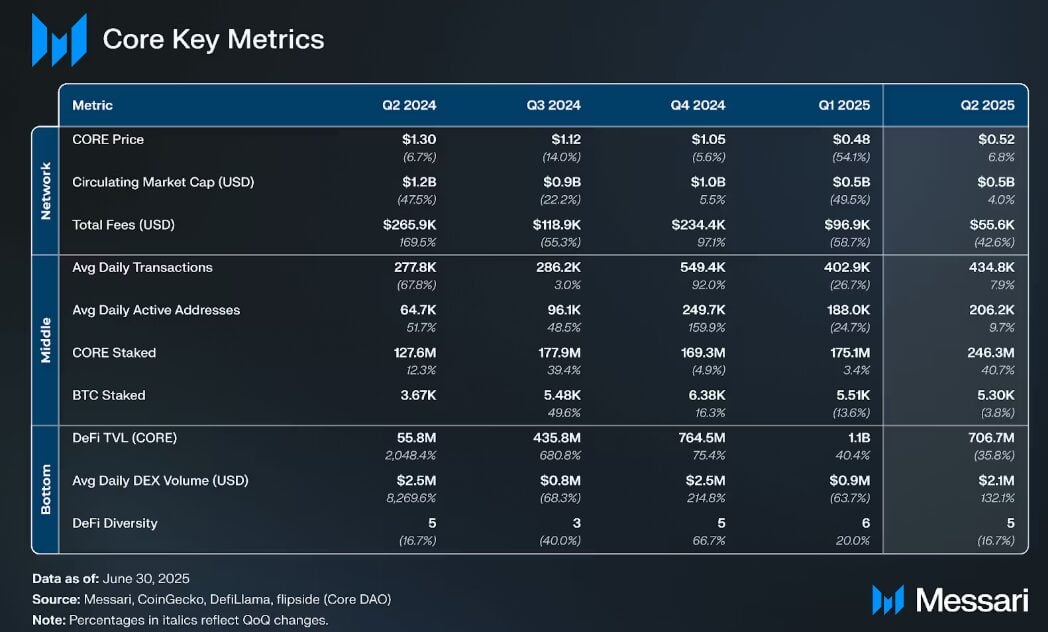Click the Metric column header
Viewport: 1048px width, 632px height.
[92, 105]
